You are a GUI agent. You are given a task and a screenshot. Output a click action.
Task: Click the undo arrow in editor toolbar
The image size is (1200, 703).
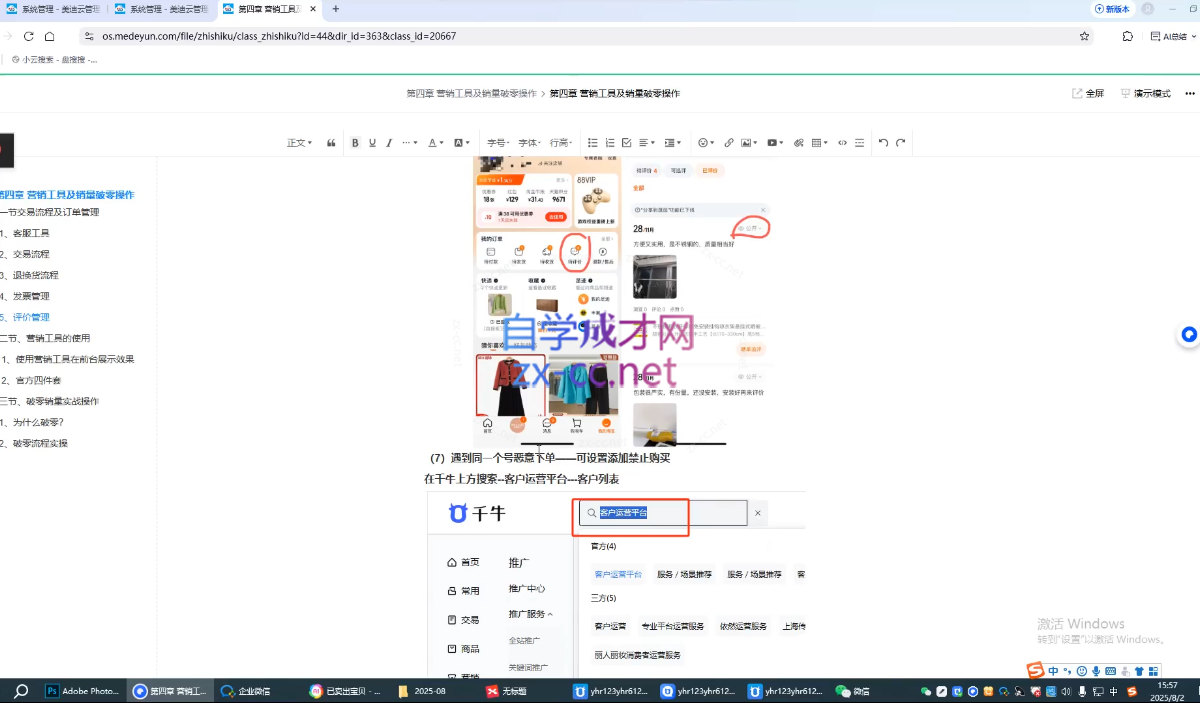(x=883, y=143)
